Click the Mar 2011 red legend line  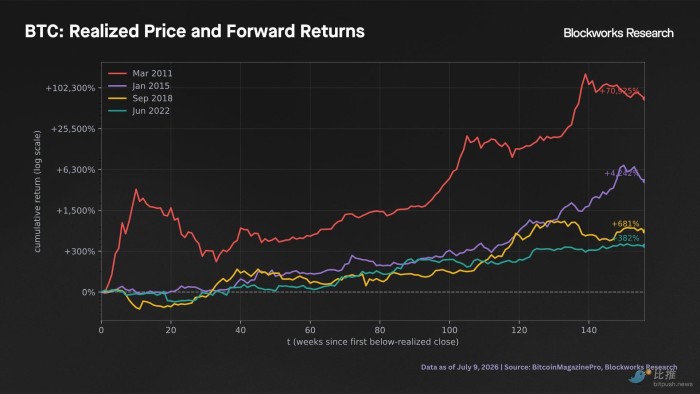pyautogui.click(x=117, y=73)
